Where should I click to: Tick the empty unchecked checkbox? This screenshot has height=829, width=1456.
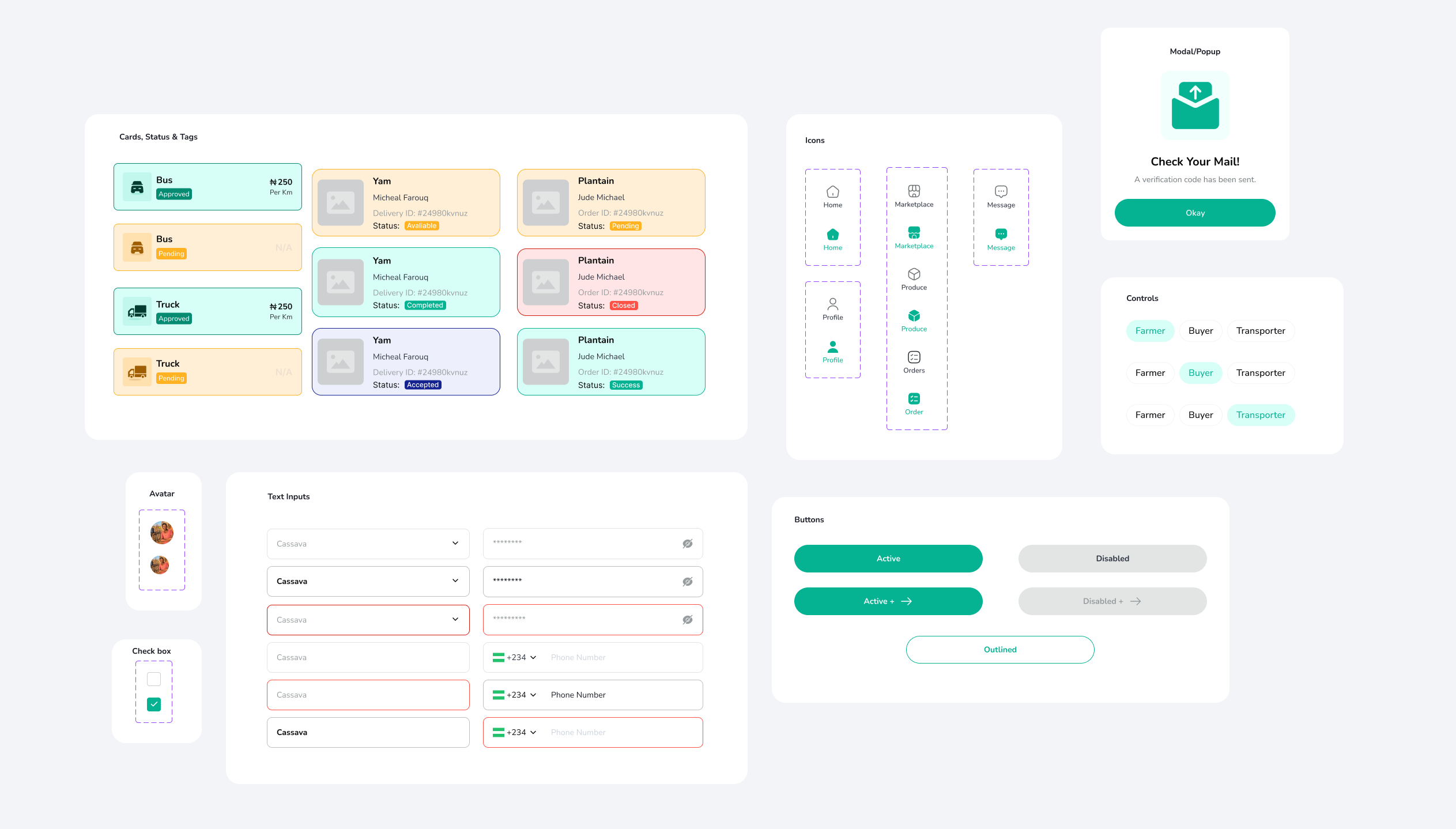[x=154, y=679]
